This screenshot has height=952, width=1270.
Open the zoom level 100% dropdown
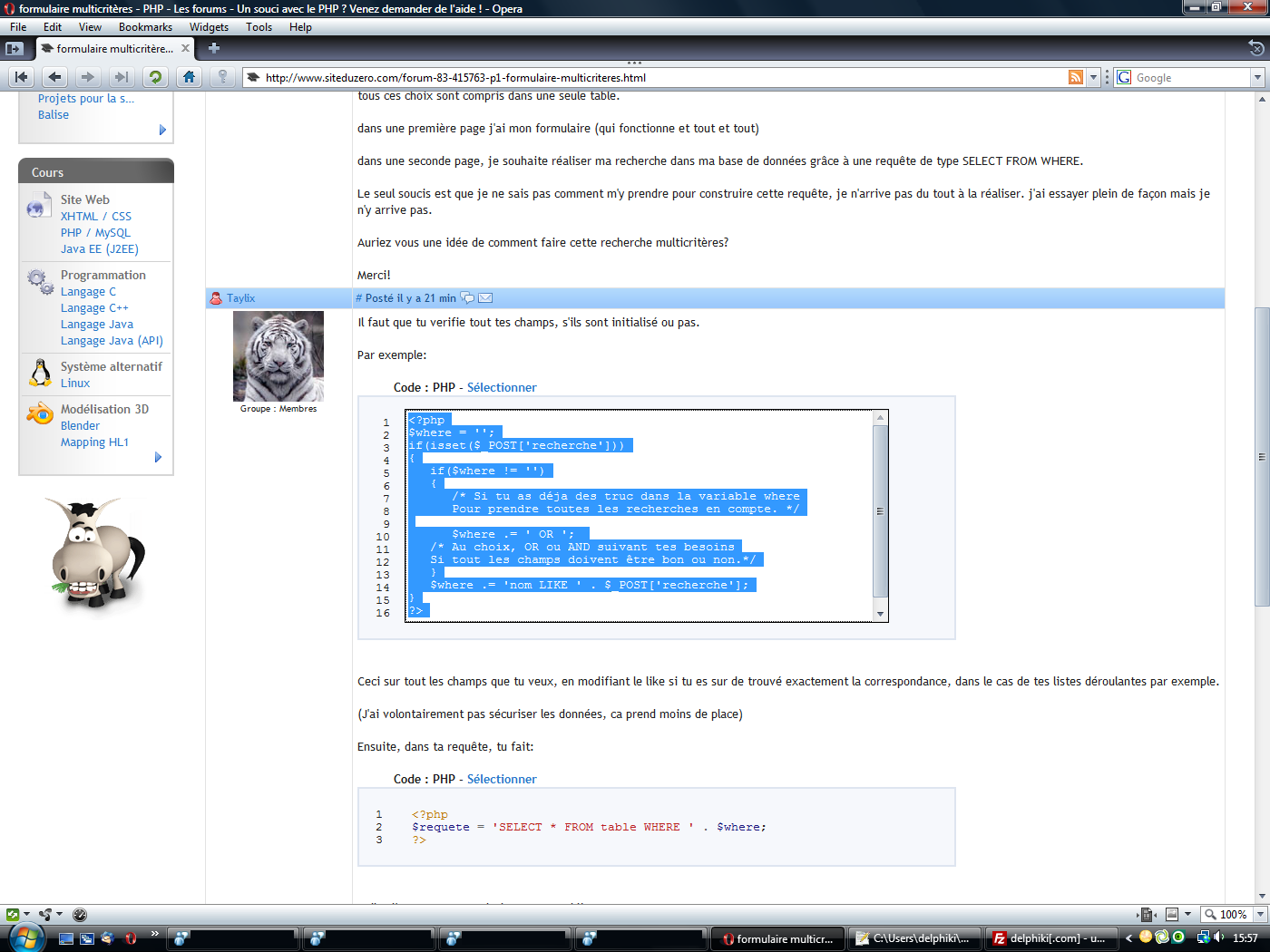pos(1259,914)
